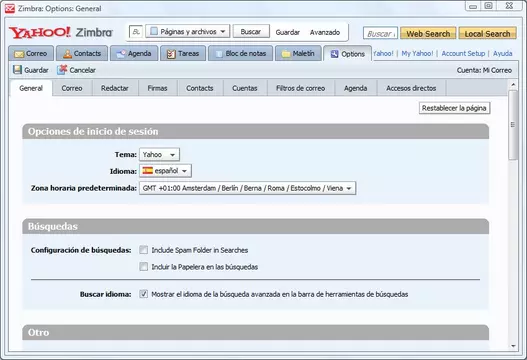This screenshot has height=360, width=527.
Task: Click the Bloc de notas notebook icon
Action: [219, 54]
